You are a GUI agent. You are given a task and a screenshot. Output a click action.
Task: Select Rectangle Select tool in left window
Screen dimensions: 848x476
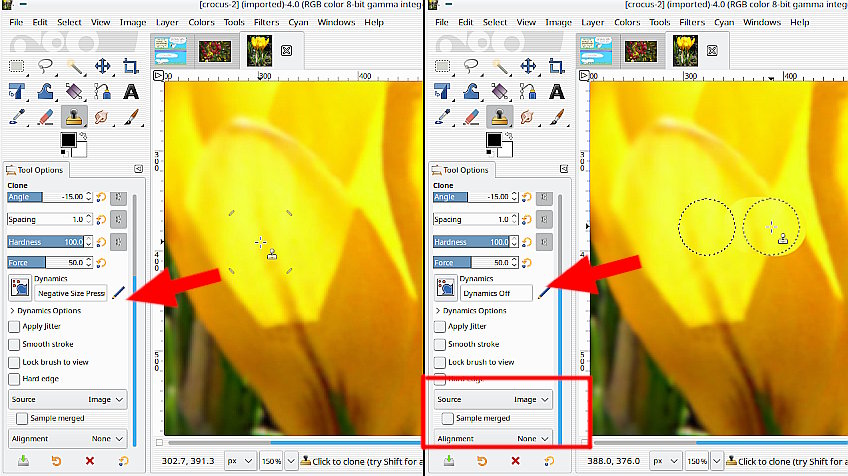click(17, 67)
